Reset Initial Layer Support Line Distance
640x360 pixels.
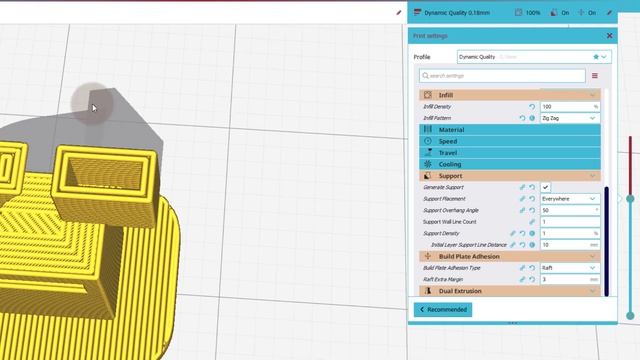pos(522,245)
